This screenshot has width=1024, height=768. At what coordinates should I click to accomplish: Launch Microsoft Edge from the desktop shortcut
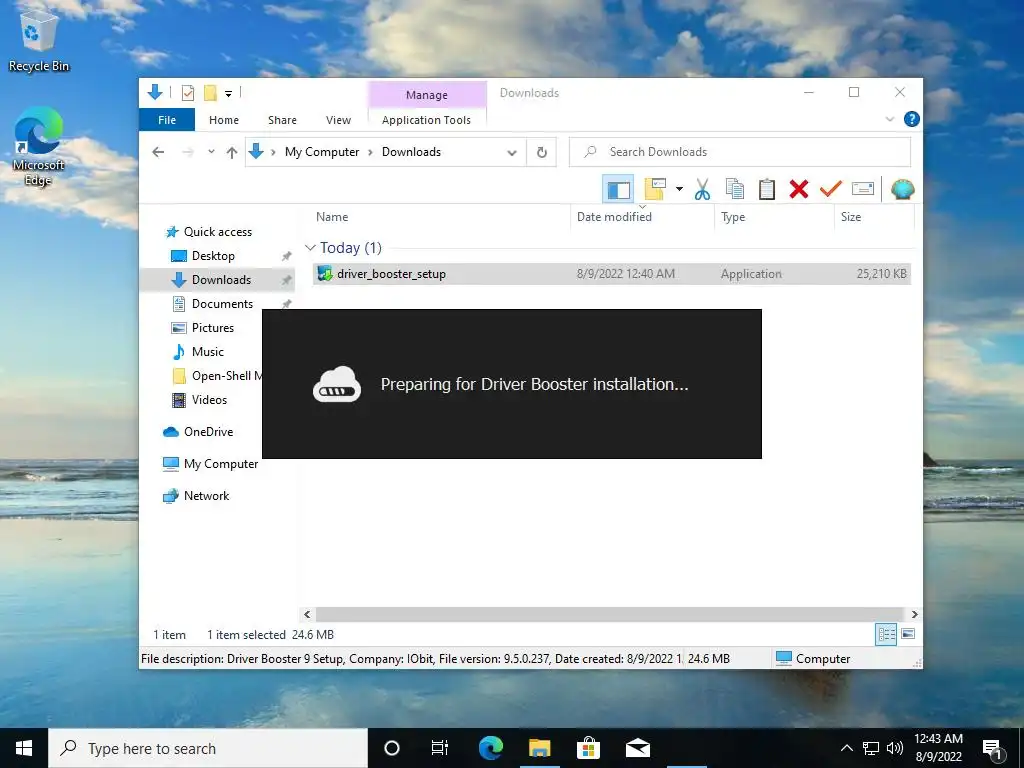pyautogui.click(x=39, y=146)
